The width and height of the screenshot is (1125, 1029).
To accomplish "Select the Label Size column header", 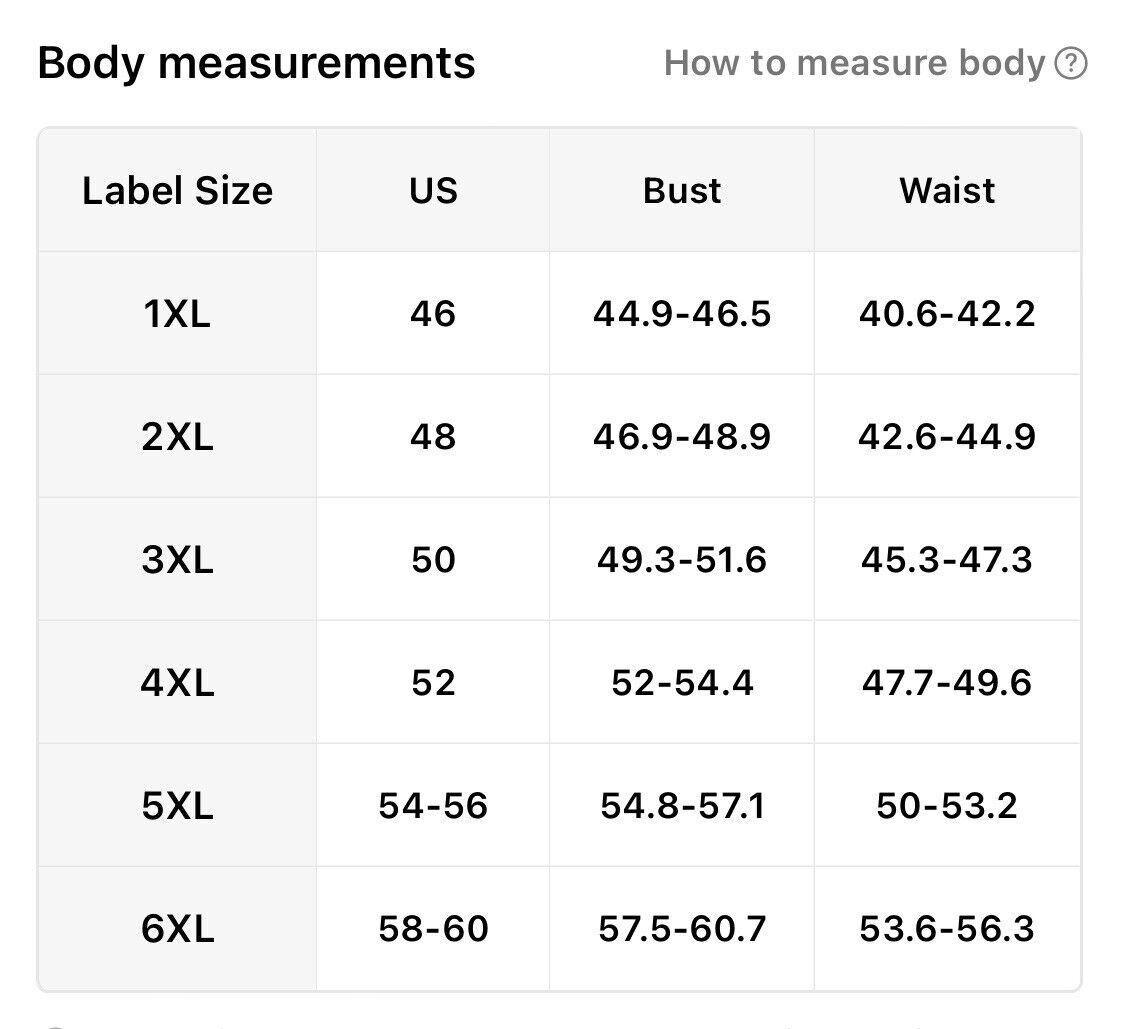I will click(x=177, y=191).
